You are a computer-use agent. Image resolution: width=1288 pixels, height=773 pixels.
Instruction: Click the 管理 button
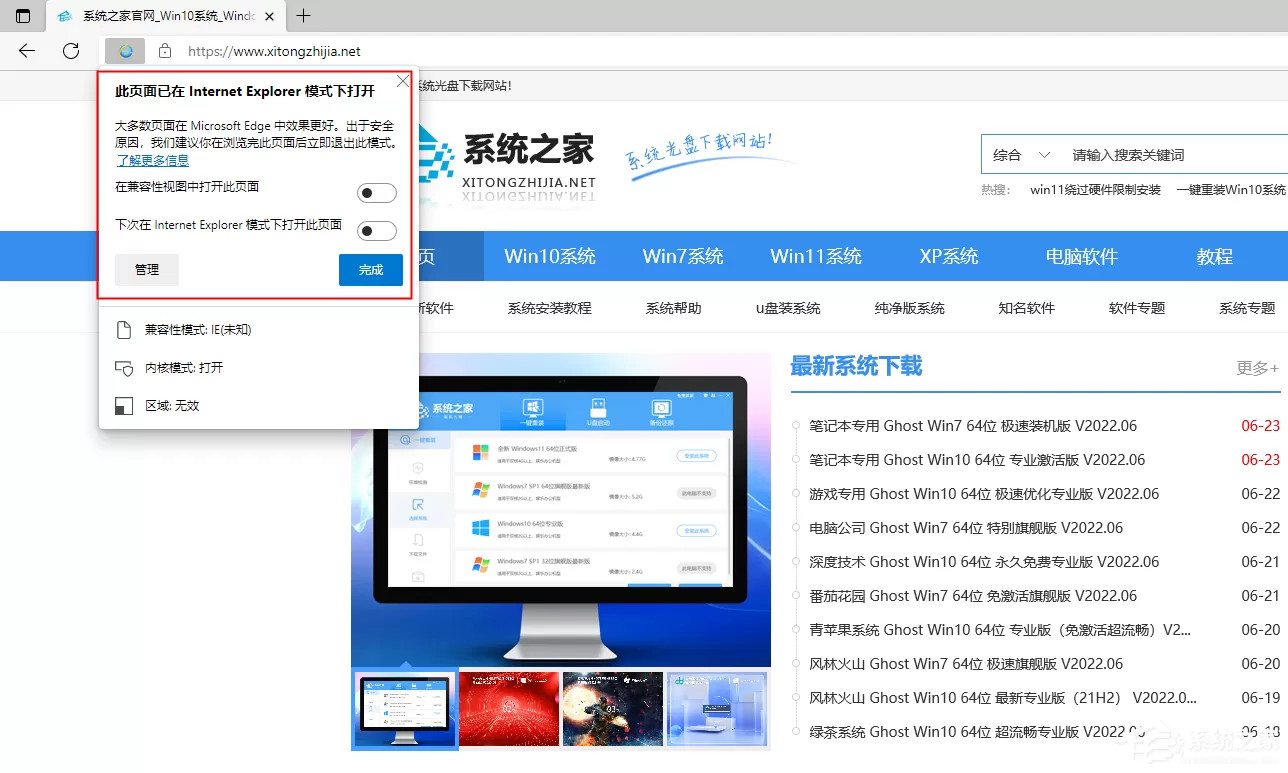pos(147,270)
